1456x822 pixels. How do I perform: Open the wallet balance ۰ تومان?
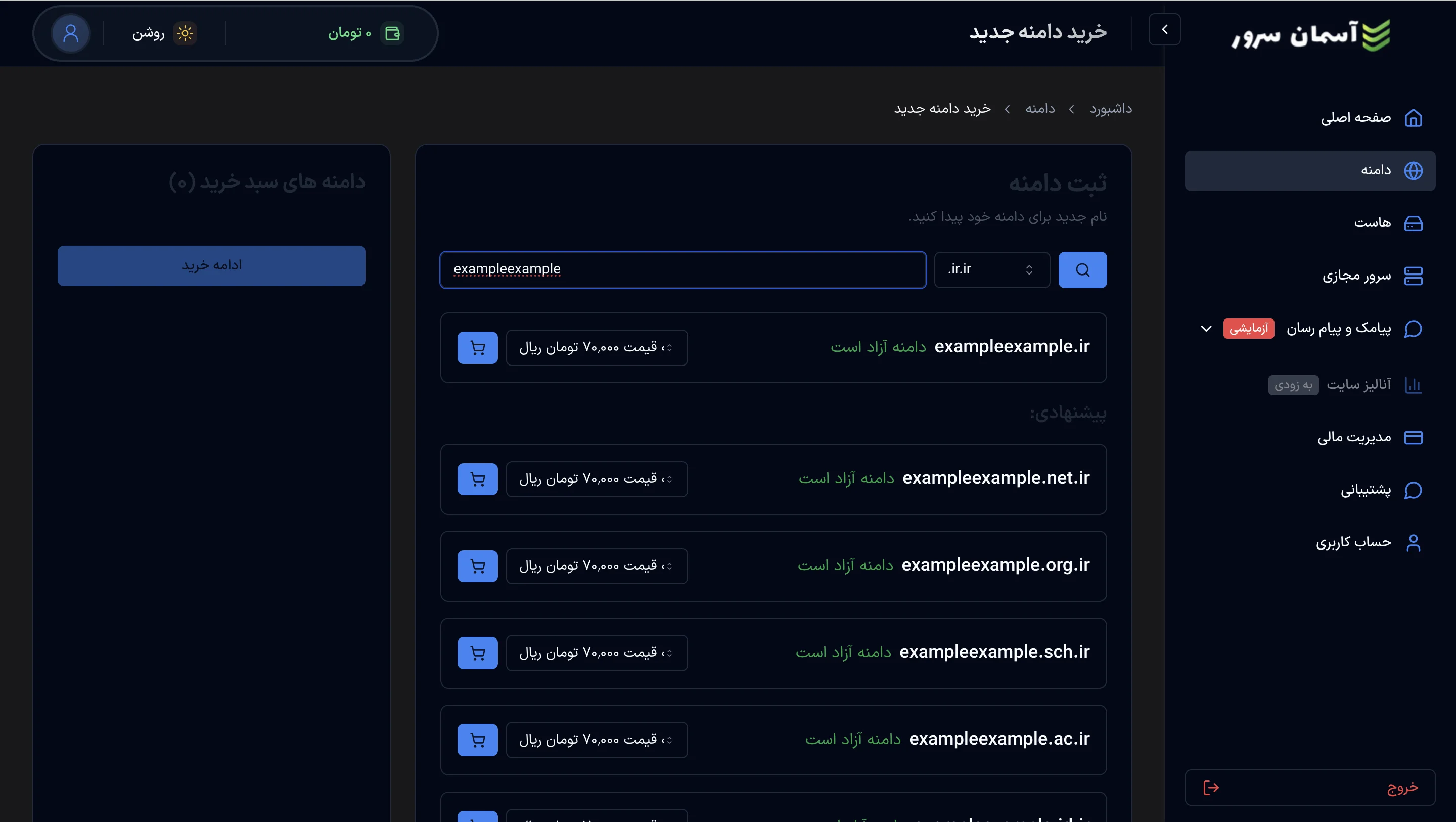[x=365, y=33]
